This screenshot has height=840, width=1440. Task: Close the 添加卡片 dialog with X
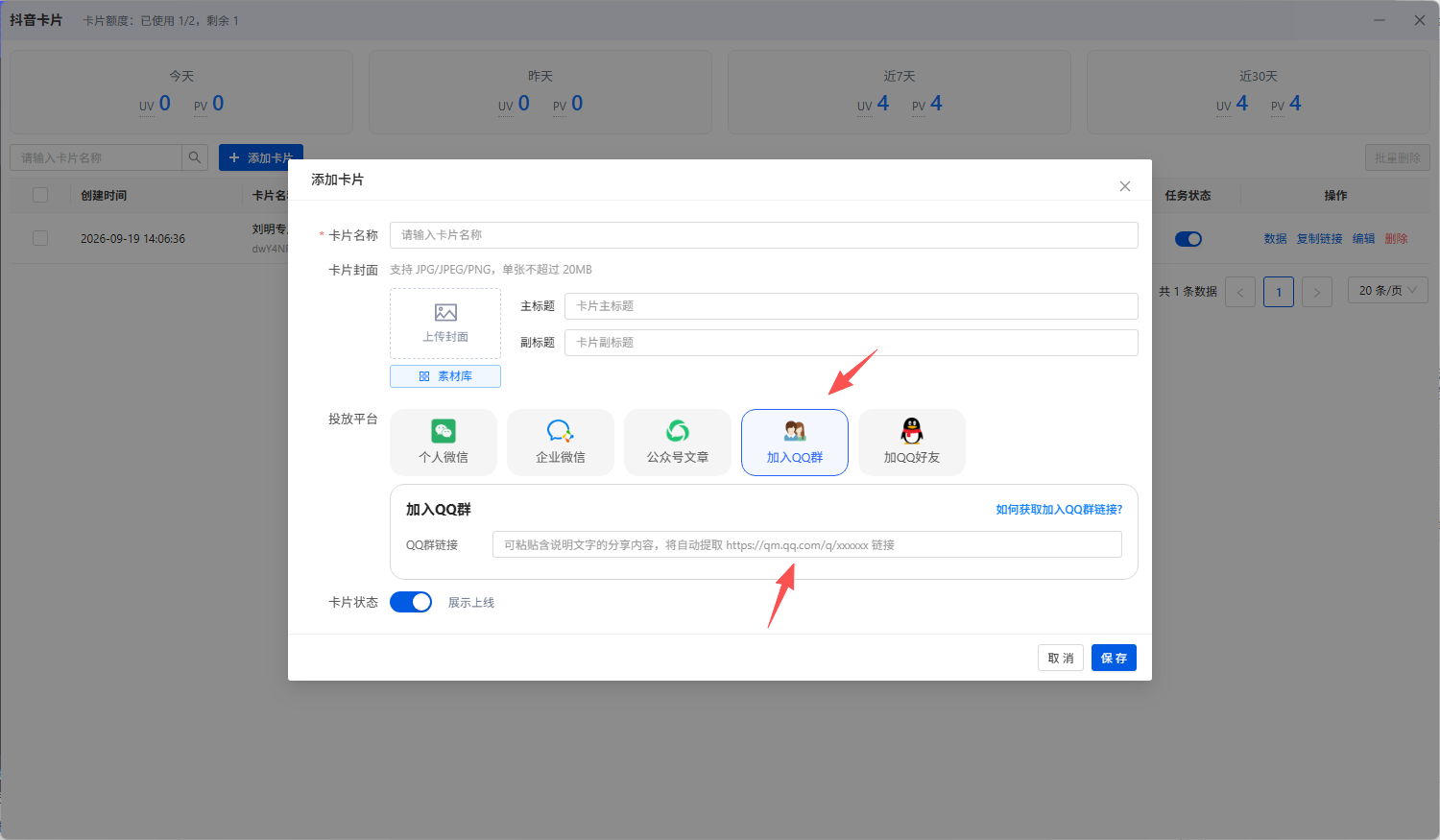[x=1125, y=186]
